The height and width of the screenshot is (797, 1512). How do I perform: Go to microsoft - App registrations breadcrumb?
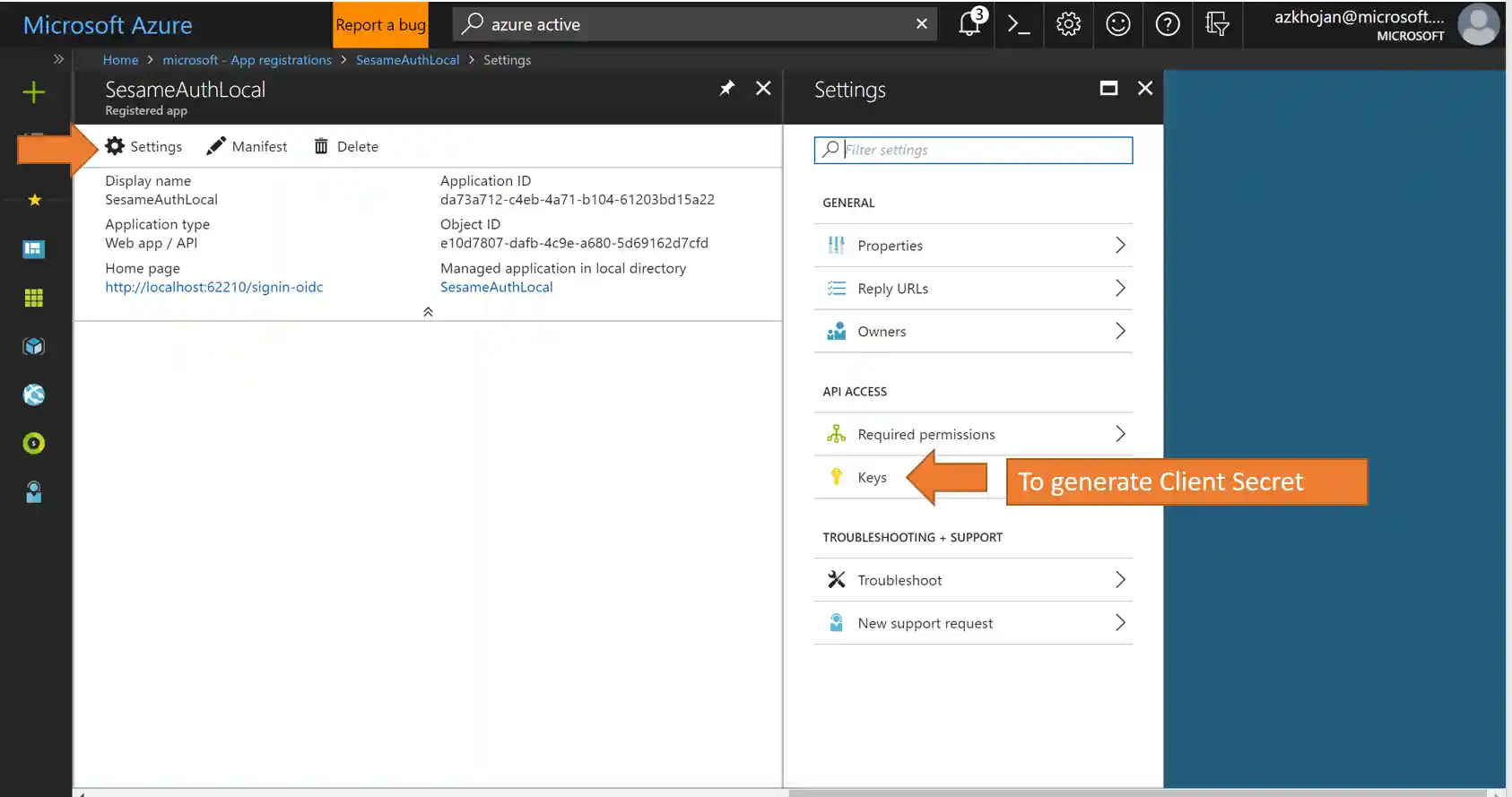[248, 60]
